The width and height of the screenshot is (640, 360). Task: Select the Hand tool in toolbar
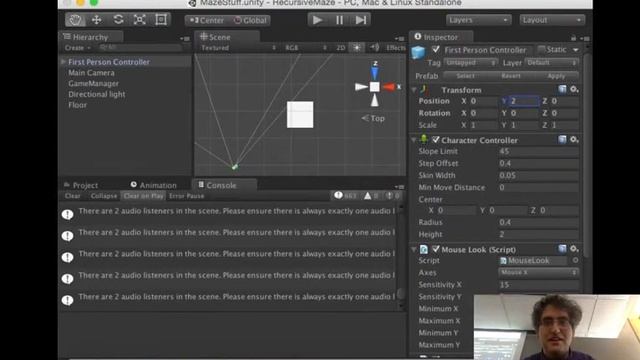click(x=76, y=20)
